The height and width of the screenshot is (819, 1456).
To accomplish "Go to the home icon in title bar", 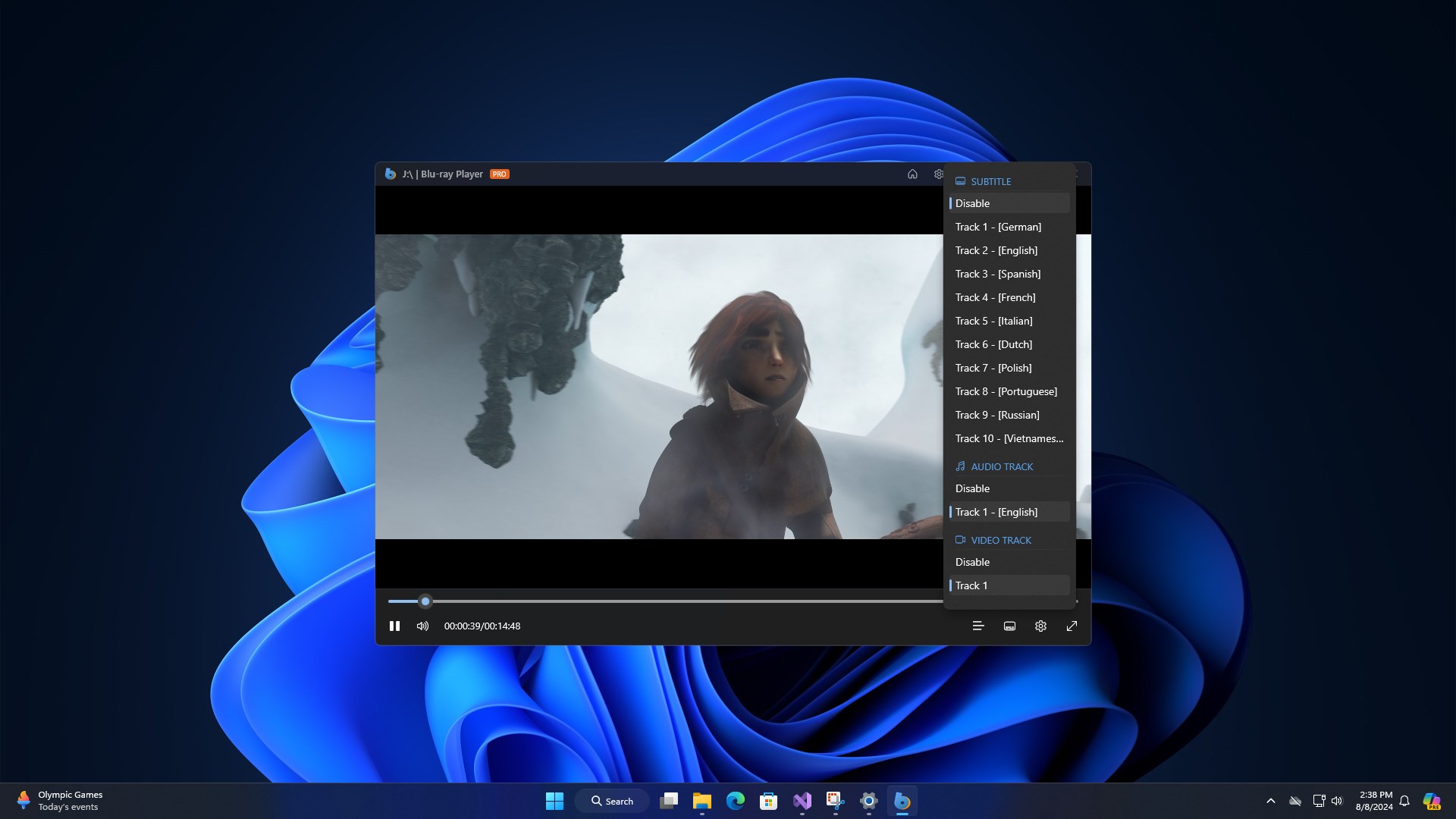I will 912,174.
